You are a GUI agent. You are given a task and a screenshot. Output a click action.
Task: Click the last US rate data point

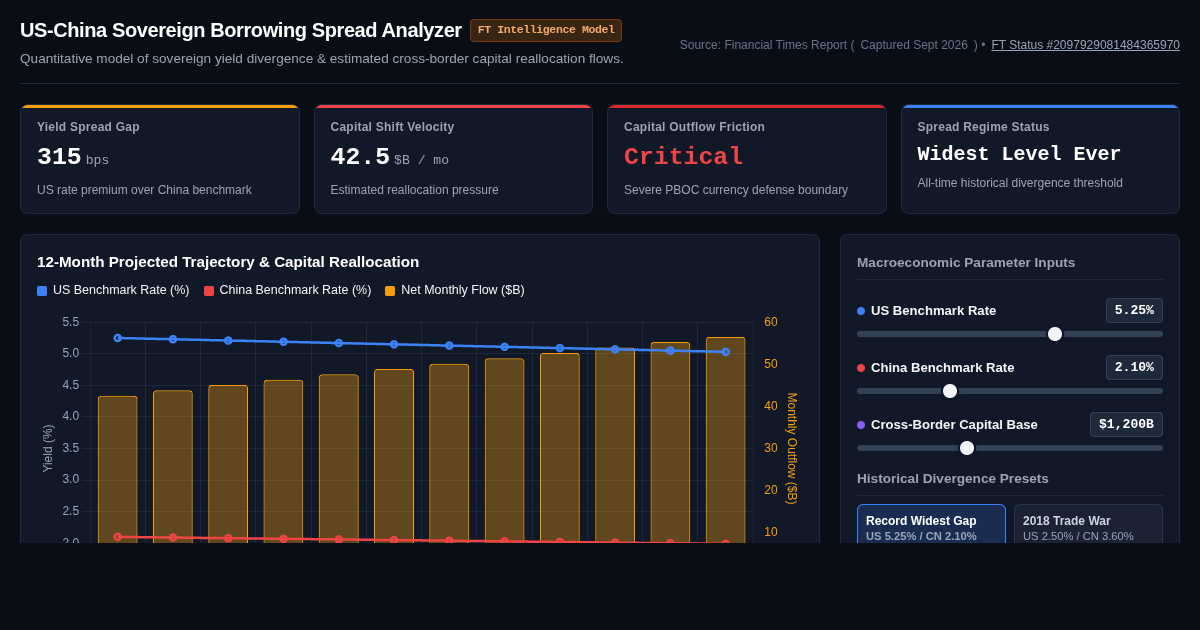point(726,352)
